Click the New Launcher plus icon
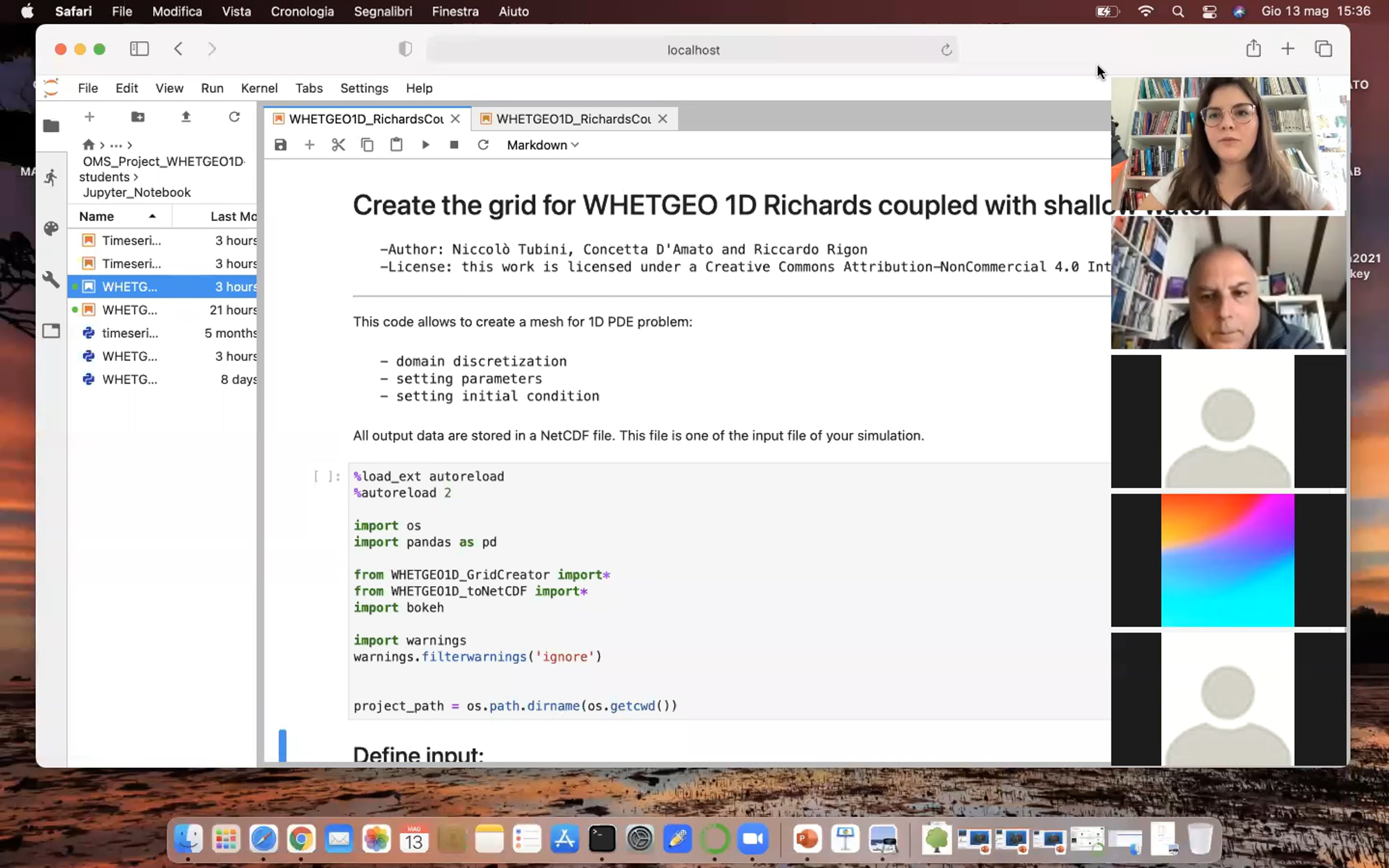The image size is (1389, 868). click(89, 117)
